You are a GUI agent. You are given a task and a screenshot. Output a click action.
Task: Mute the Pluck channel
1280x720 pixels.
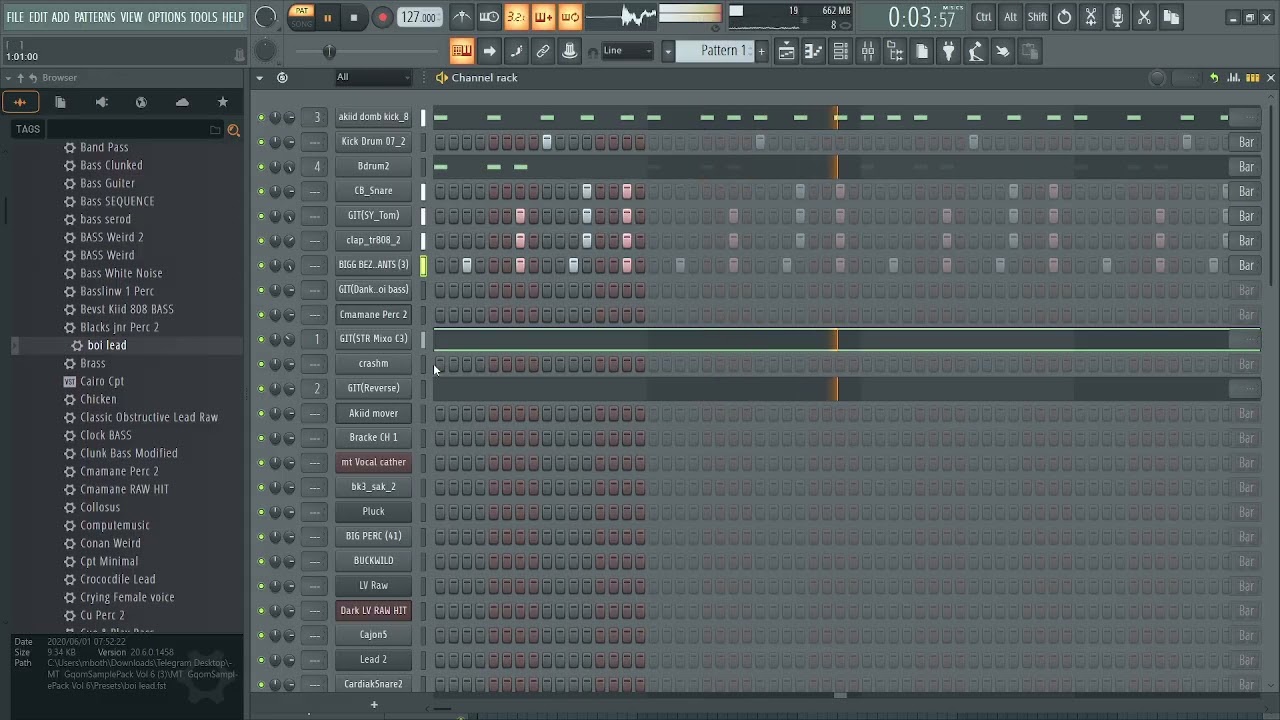[x=261, y=512]
